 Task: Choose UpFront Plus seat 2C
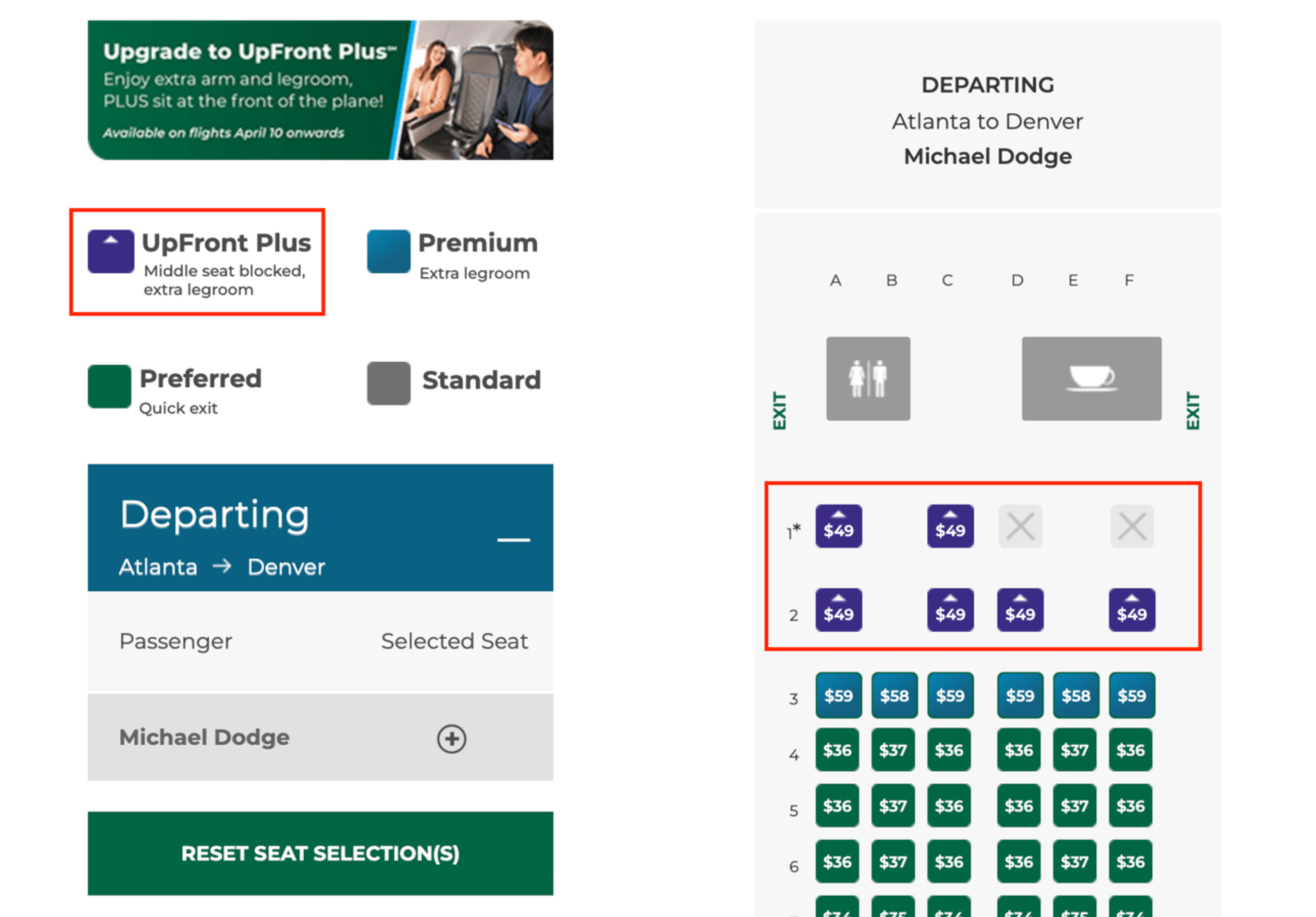(950, 610)
